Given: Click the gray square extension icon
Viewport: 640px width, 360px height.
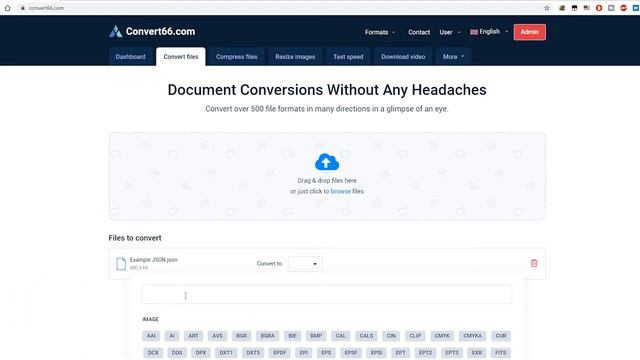Looking at the screenshot, I should pyautogui.click(x=611, y=8).
